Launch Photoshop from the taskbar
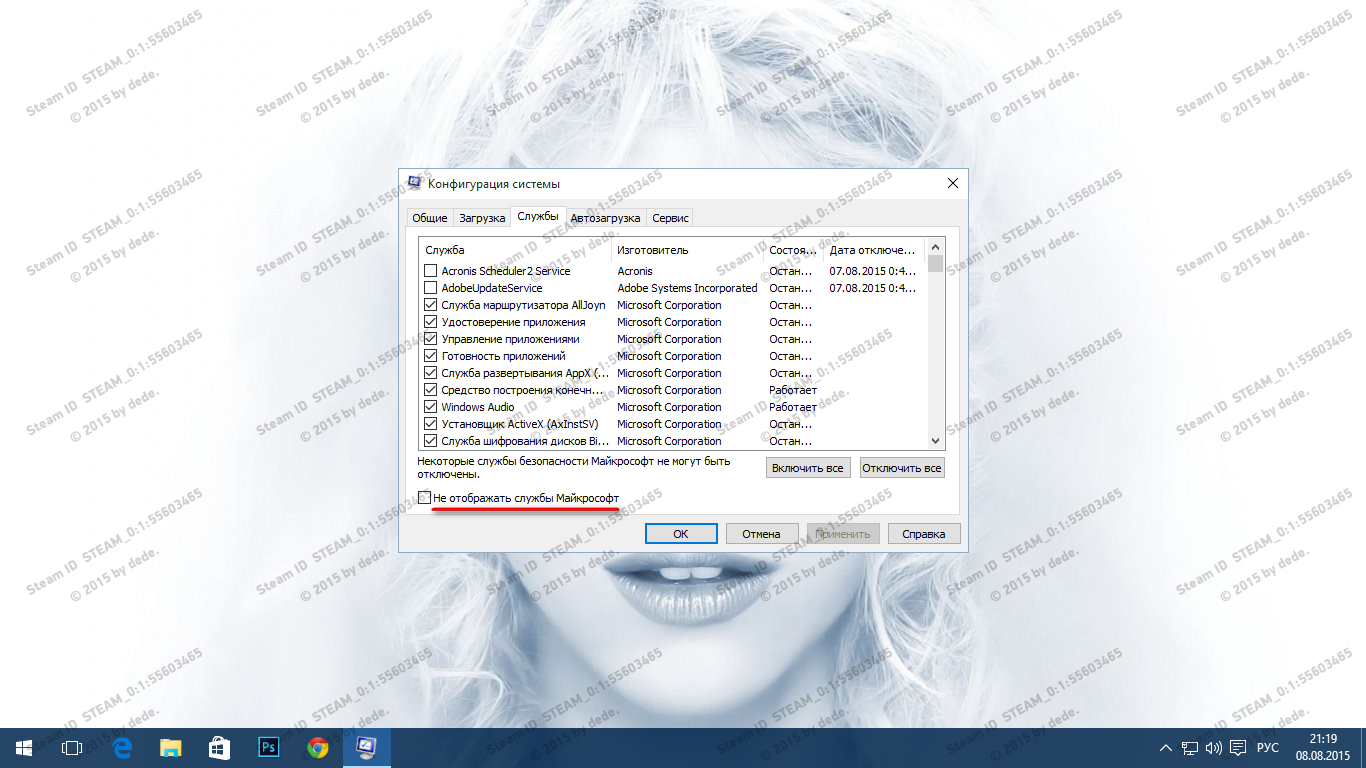Viewport: 1366px width, 768px height. click(269, 748)
